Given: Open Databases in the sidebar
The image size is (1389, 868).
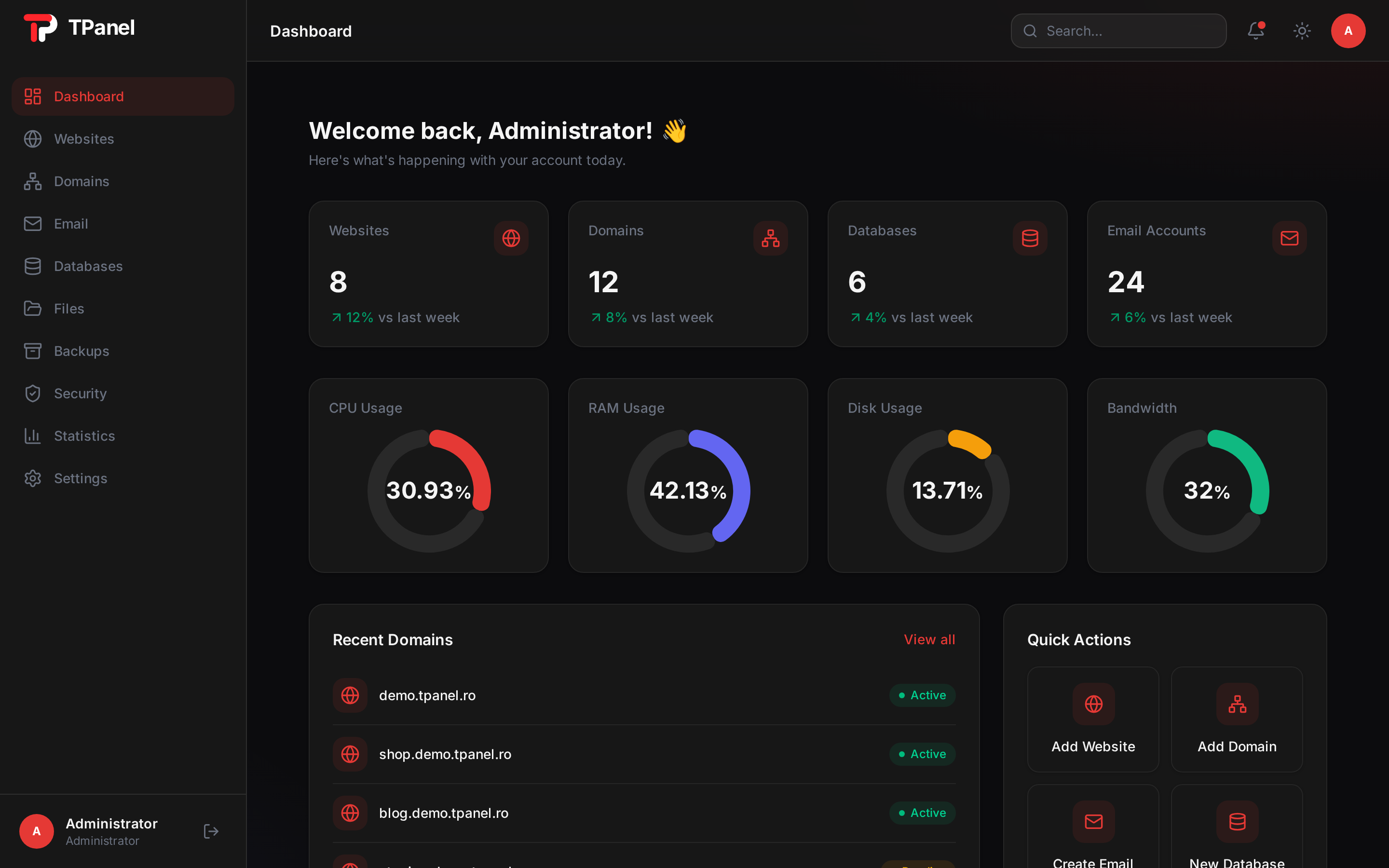Looking at the screenshot, I should coord(123,266).
